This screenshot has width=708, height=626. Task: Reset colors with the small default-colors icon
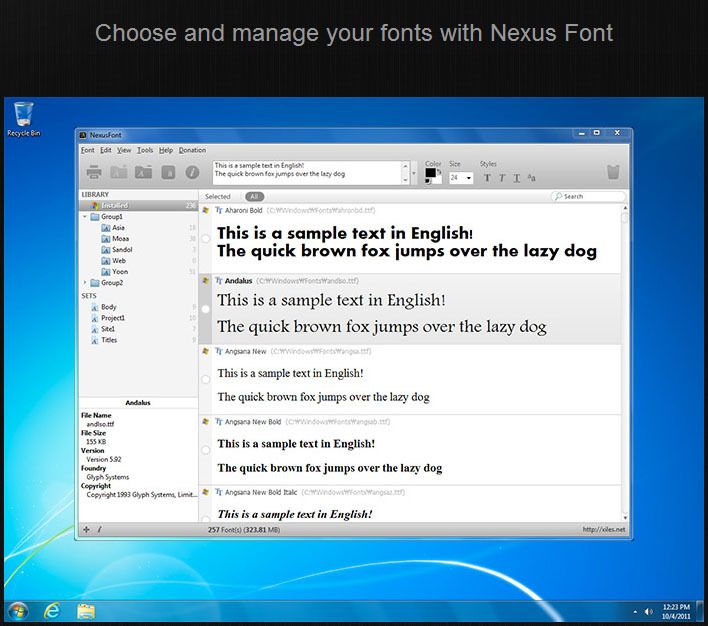click(428, 182)
